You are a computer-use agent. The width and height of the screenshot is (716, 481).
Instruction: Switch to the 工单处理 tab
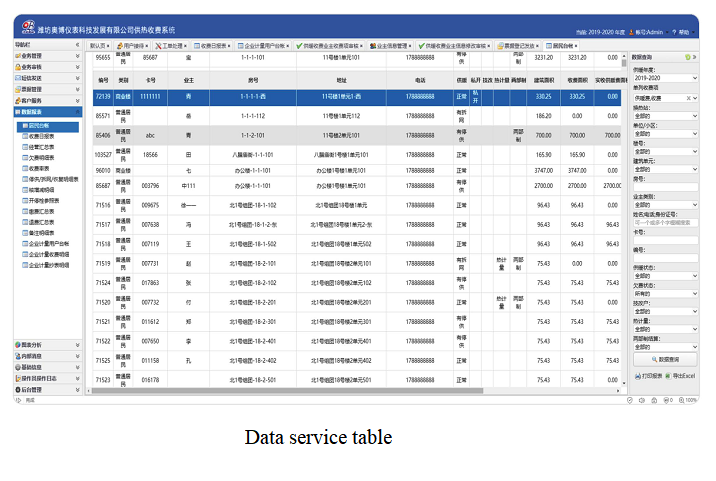click(171, 46)
